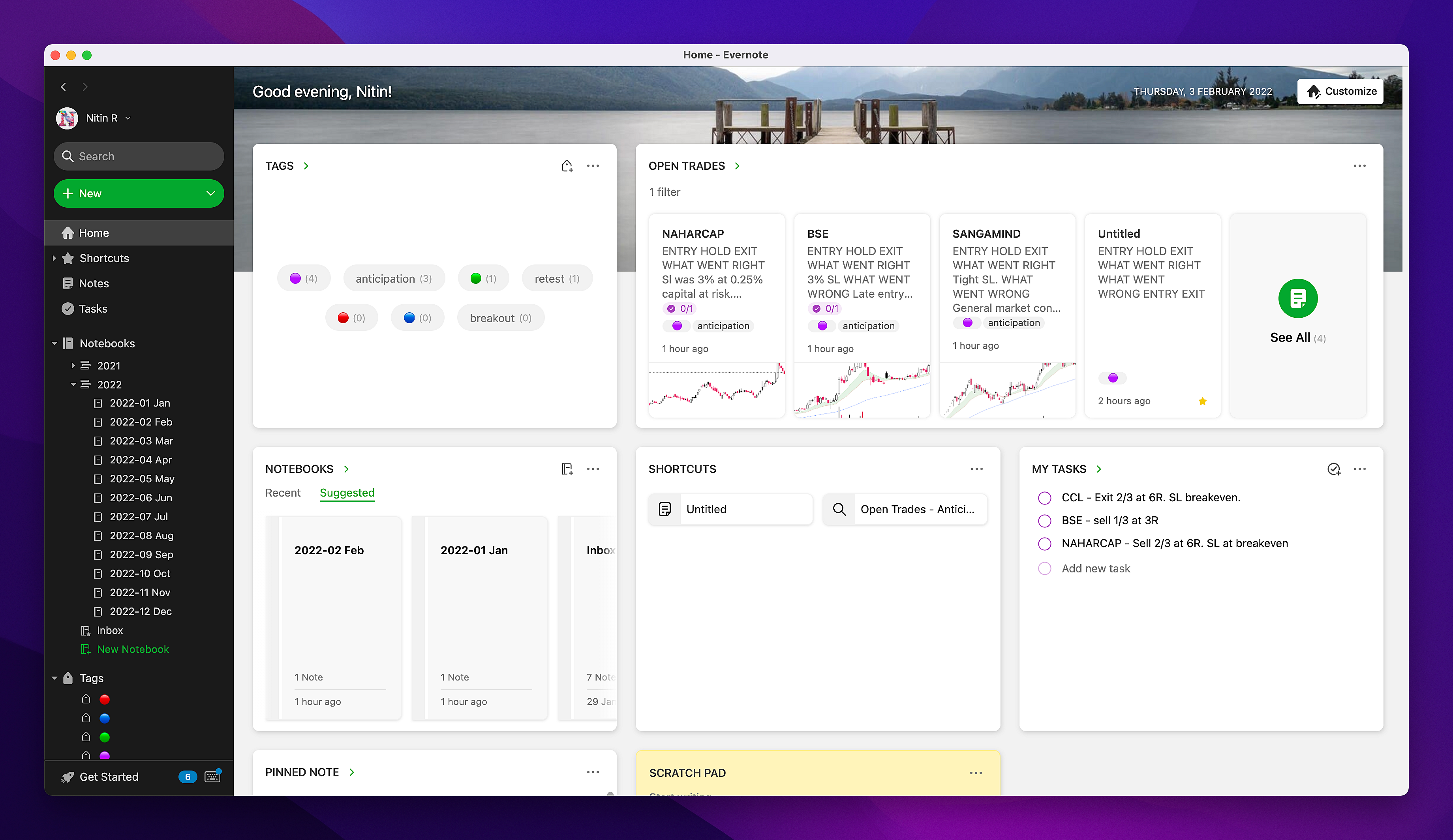Open the SANGAMIND note card
Viewport: 1453px width, 840px height.
[1007, 316]
